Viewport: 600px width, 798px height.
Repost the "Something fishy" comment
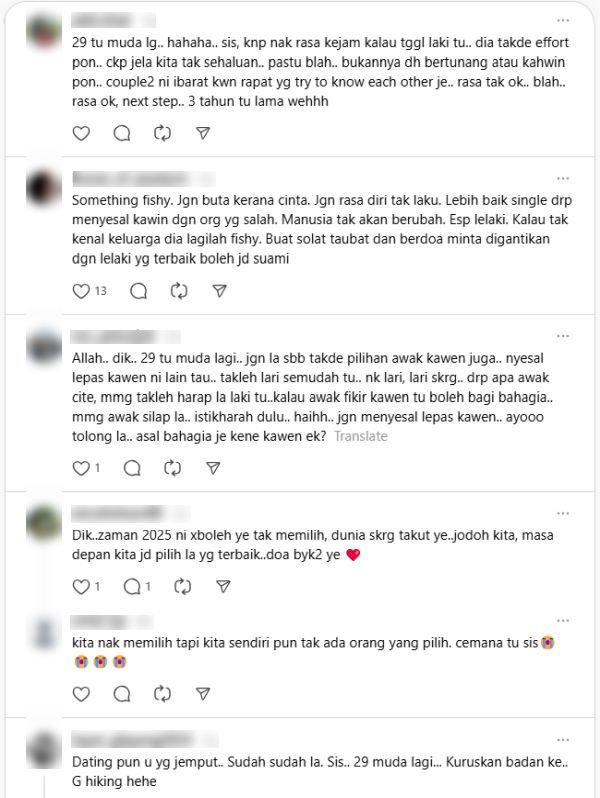pyautogui.click(x=179, y=291)
